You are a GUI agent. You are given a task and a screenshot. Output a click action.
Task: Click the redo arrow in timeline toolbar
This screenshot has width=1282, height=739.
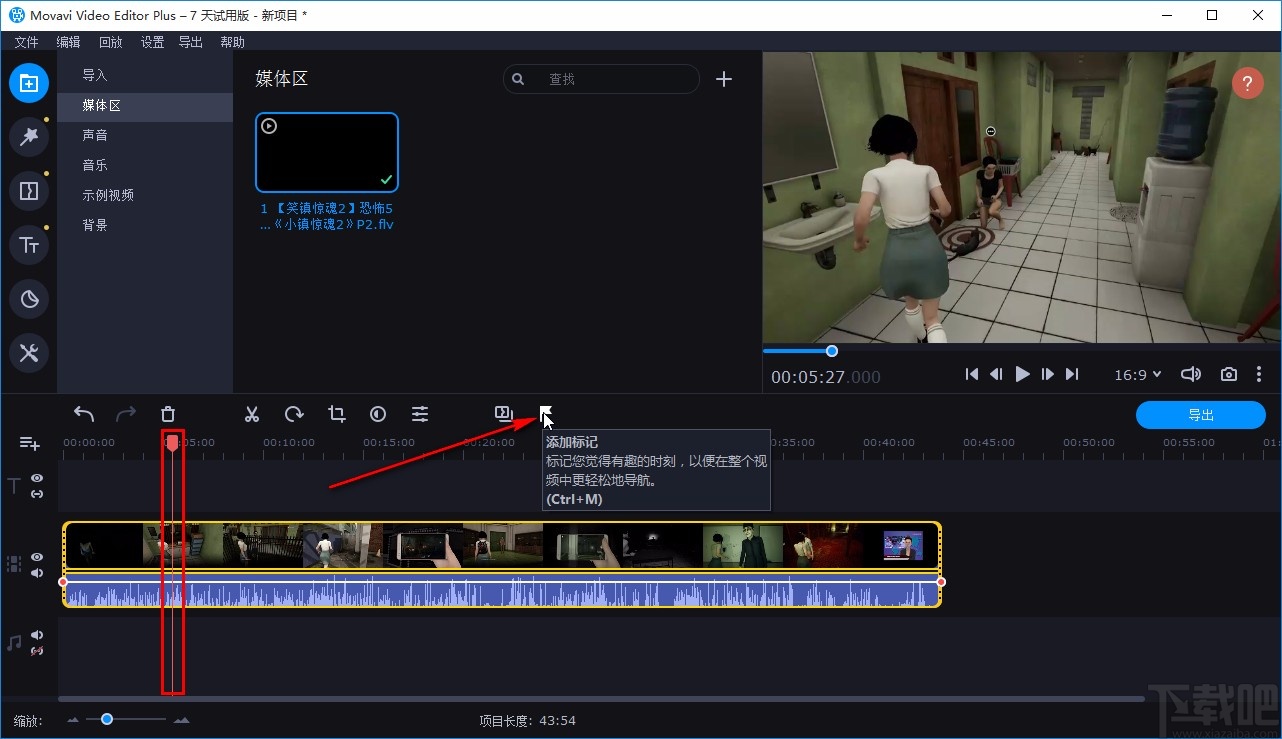(x=126, y=414)
